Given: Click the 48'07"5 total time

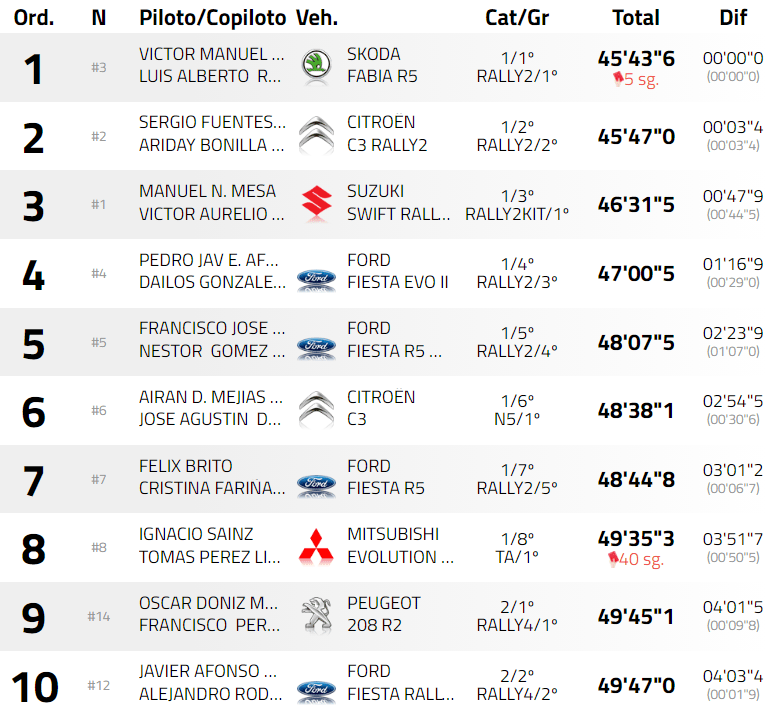Looking at the screenshot, I should pyautogui.click(x=636, y=342).
